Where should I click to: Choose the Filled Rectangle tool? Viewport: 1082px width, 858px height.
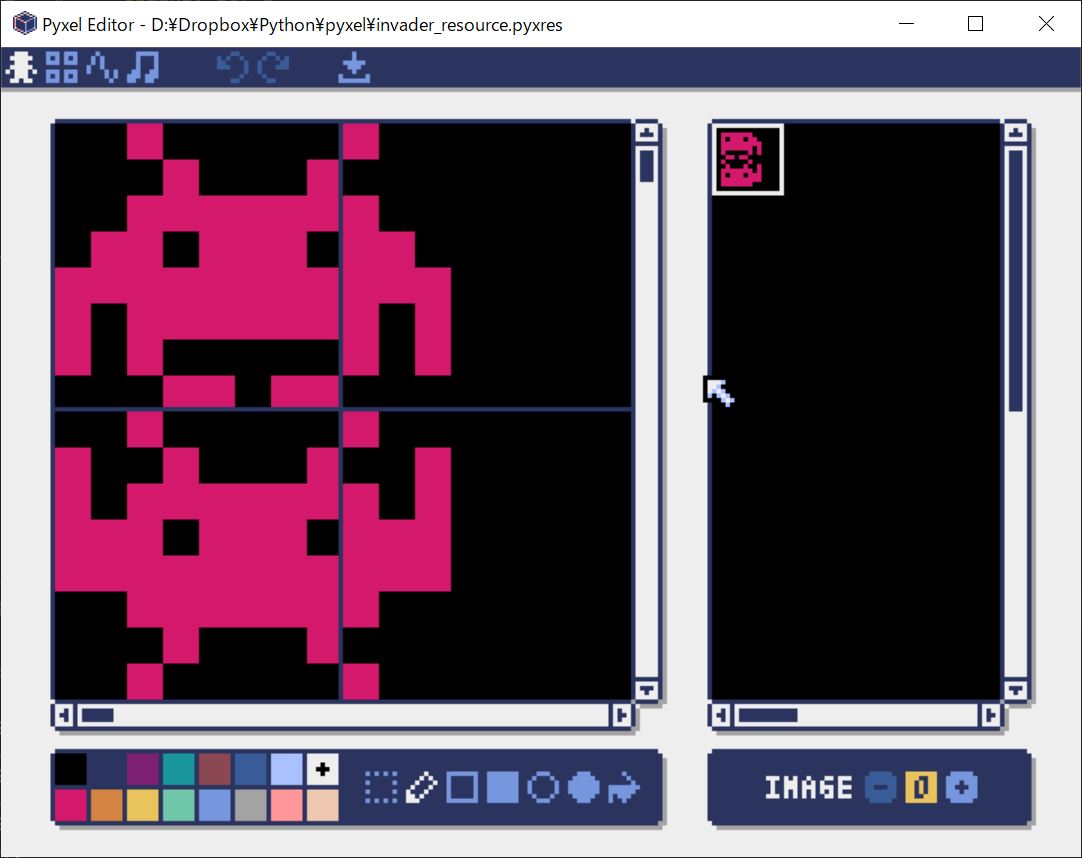click(502, 788)
